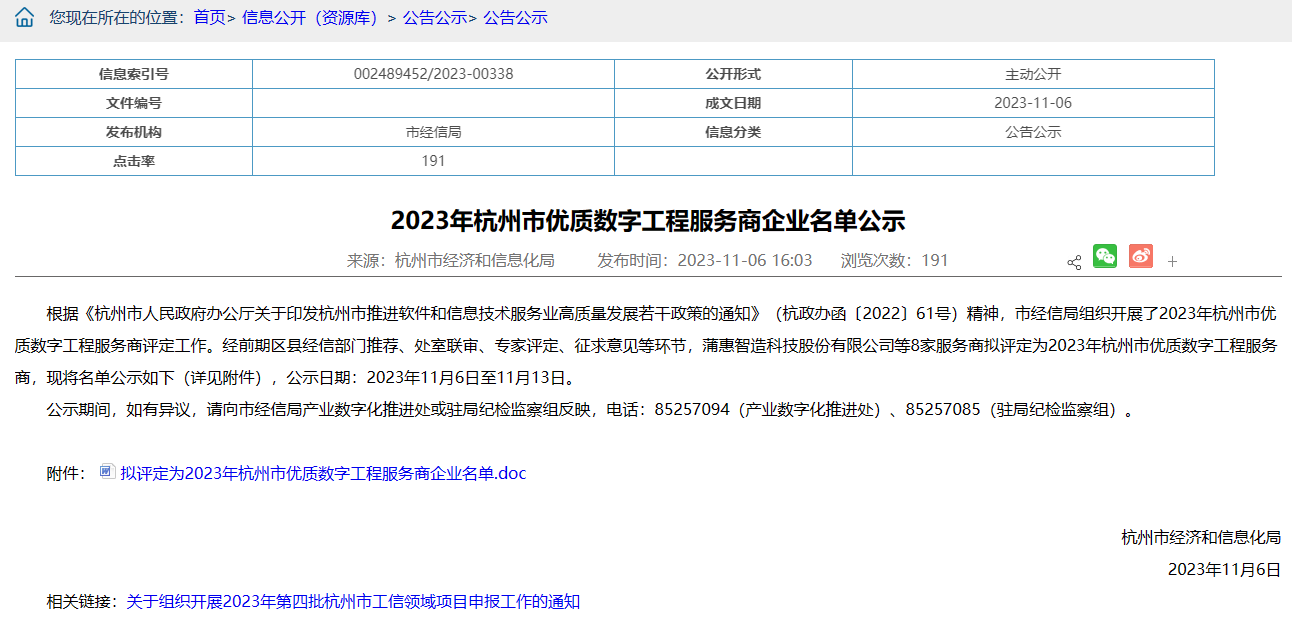Click the 成文日期 value 2023-11-06
This screenshot has width=1292, height=626.
click(1033, 103)
